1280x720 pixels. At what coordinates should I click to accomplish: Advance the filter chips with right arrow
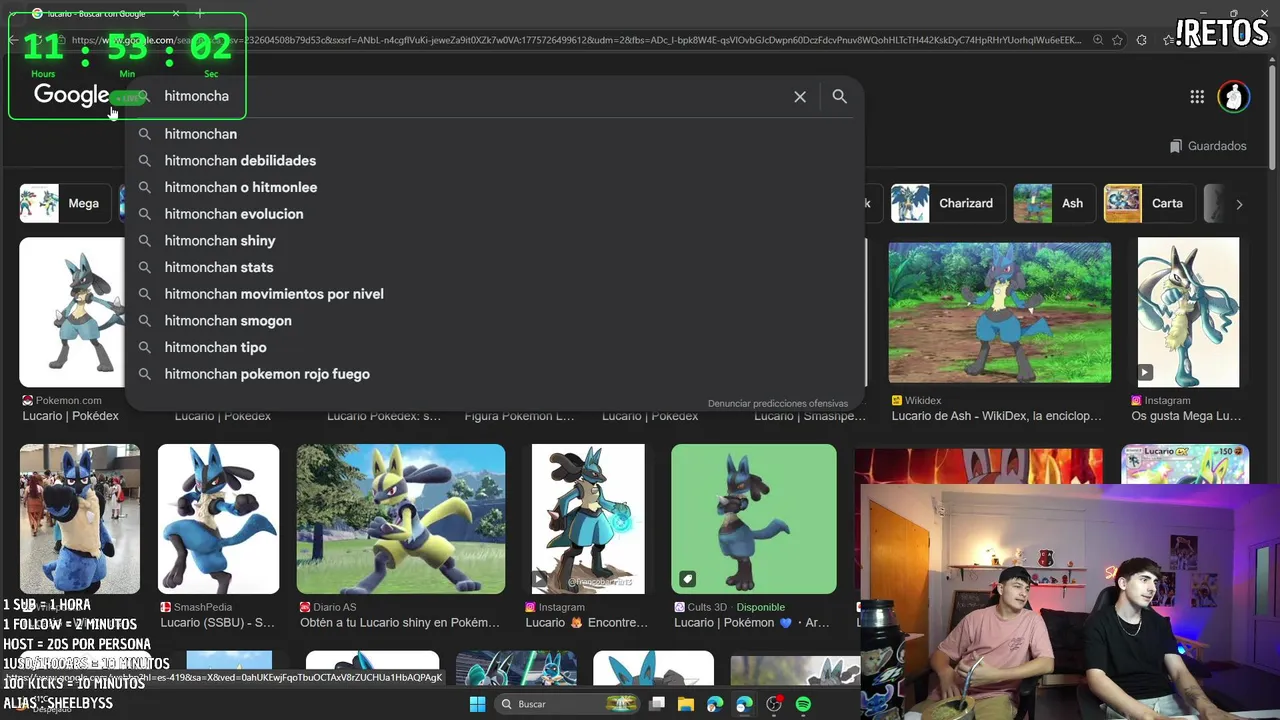tap(1239, 204)
